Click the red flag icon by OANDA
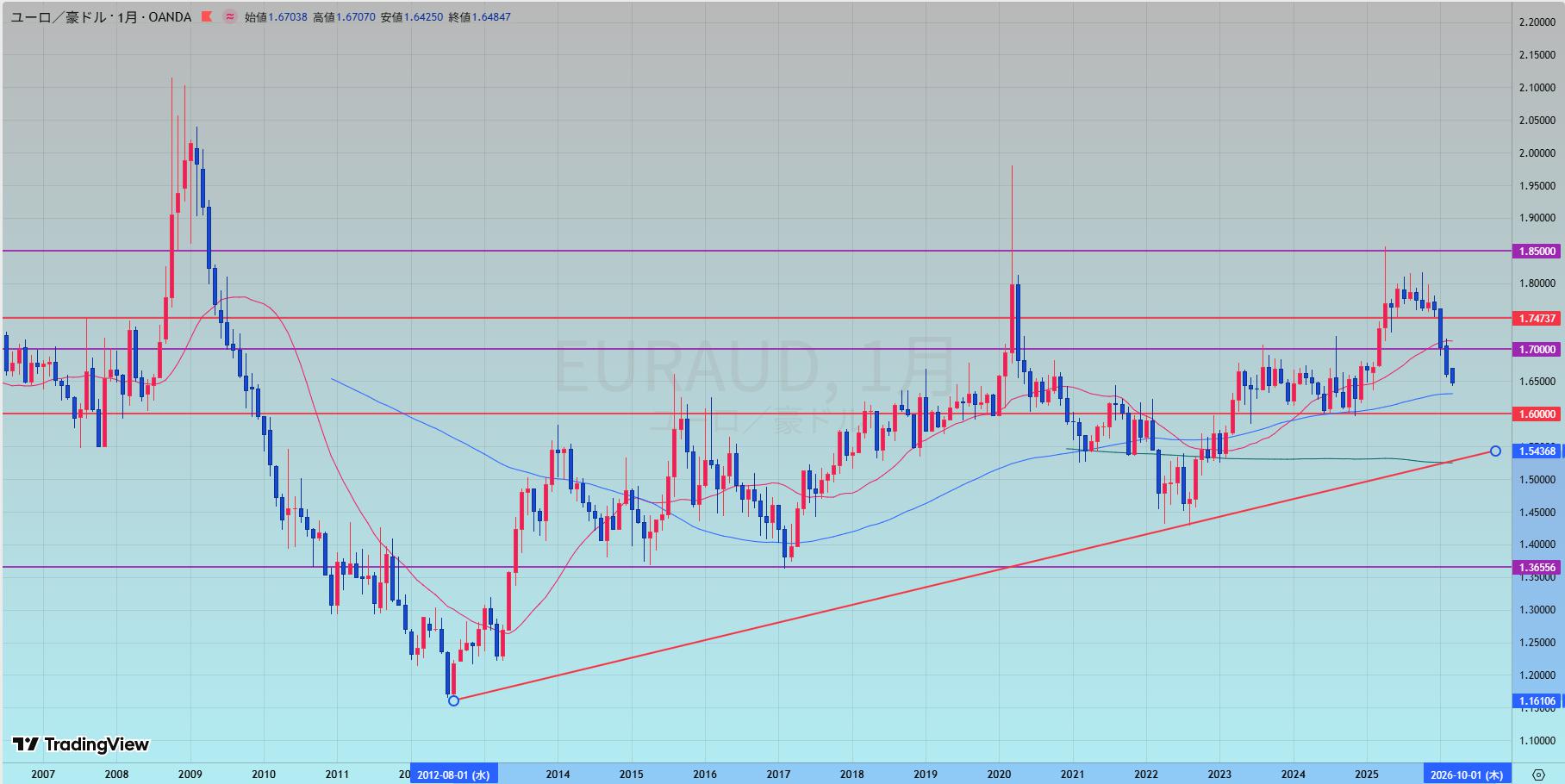 (207, 16)
